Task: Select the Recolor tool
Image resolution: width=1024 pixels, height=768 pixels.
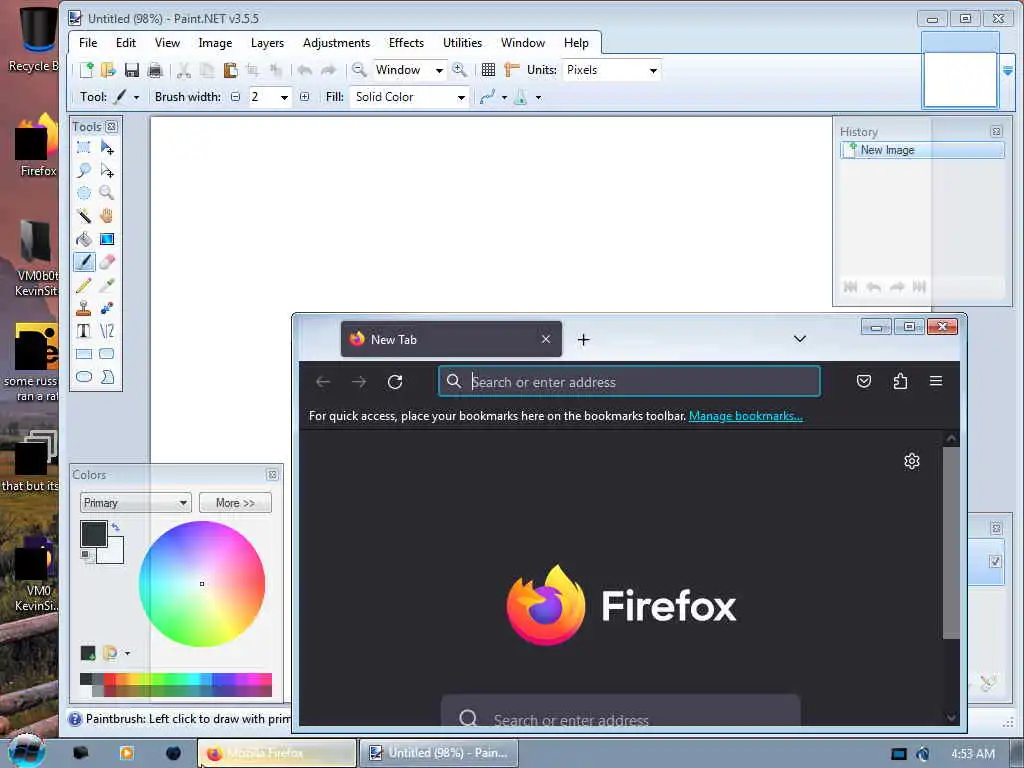Action: click(x=107, y=308)
